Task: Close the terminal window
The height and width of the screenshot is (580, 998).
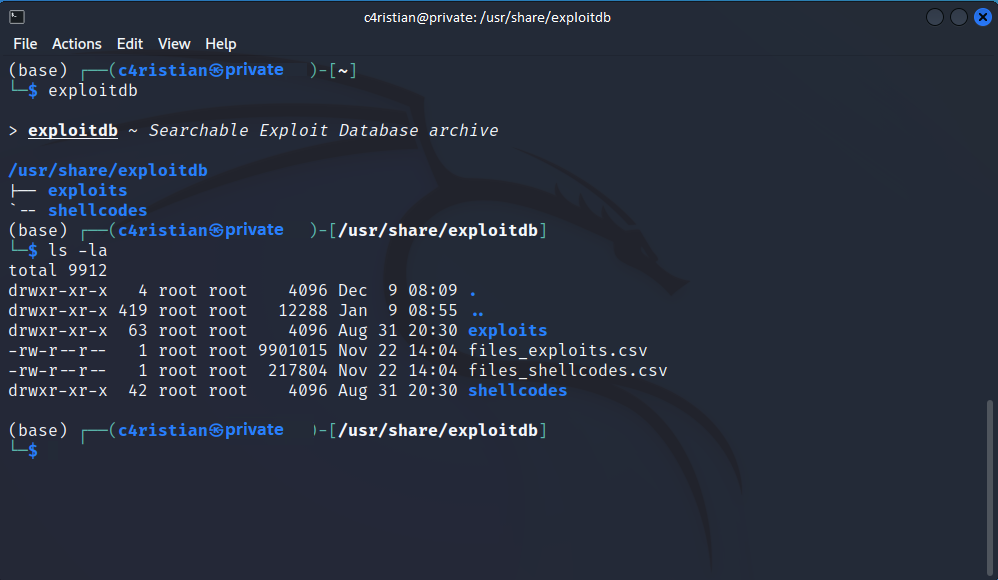Action: [982, 17]
